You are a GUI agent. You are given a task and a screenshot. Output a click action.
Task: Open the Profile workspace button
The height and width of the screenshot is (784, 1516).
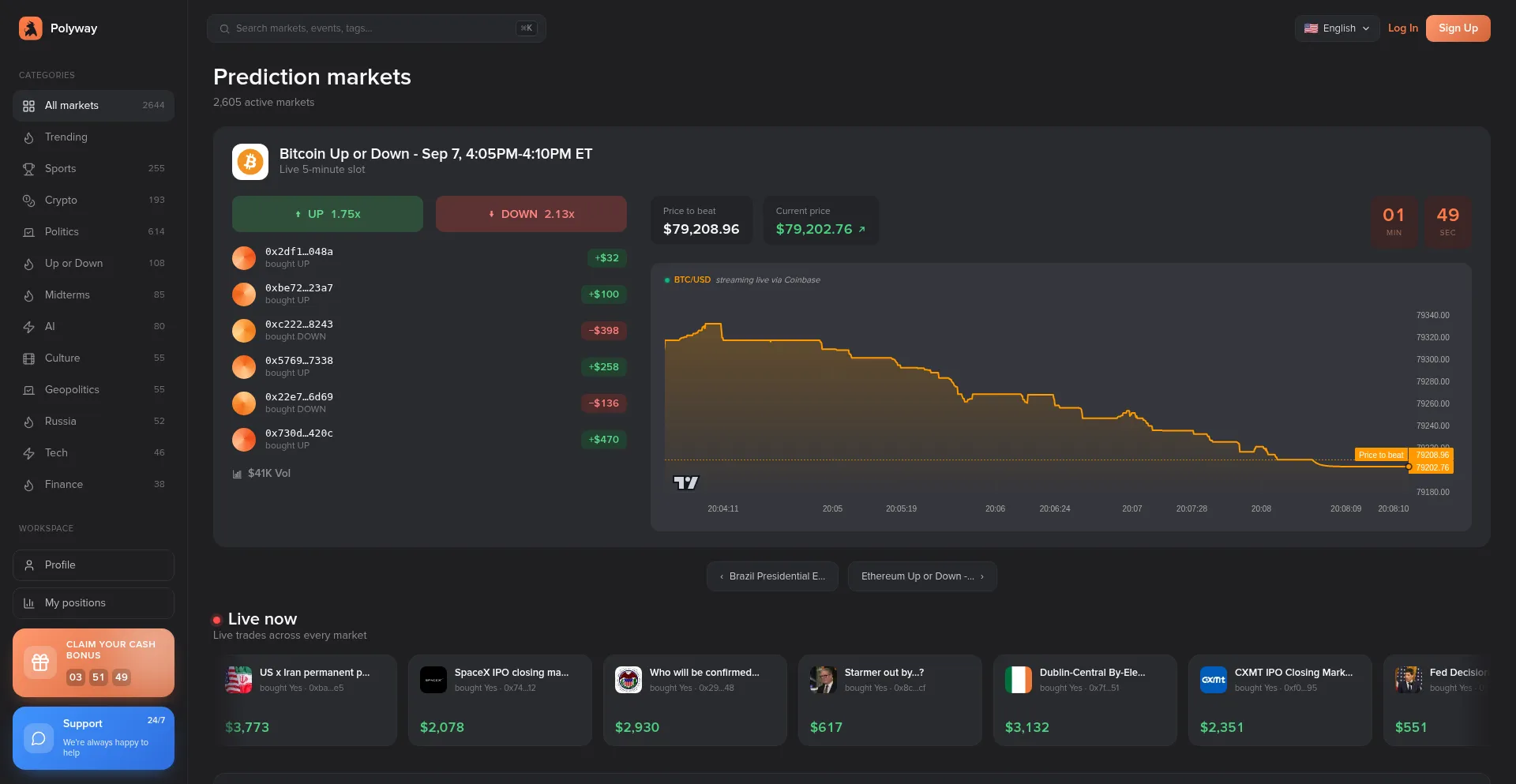(x=93, y=565)
